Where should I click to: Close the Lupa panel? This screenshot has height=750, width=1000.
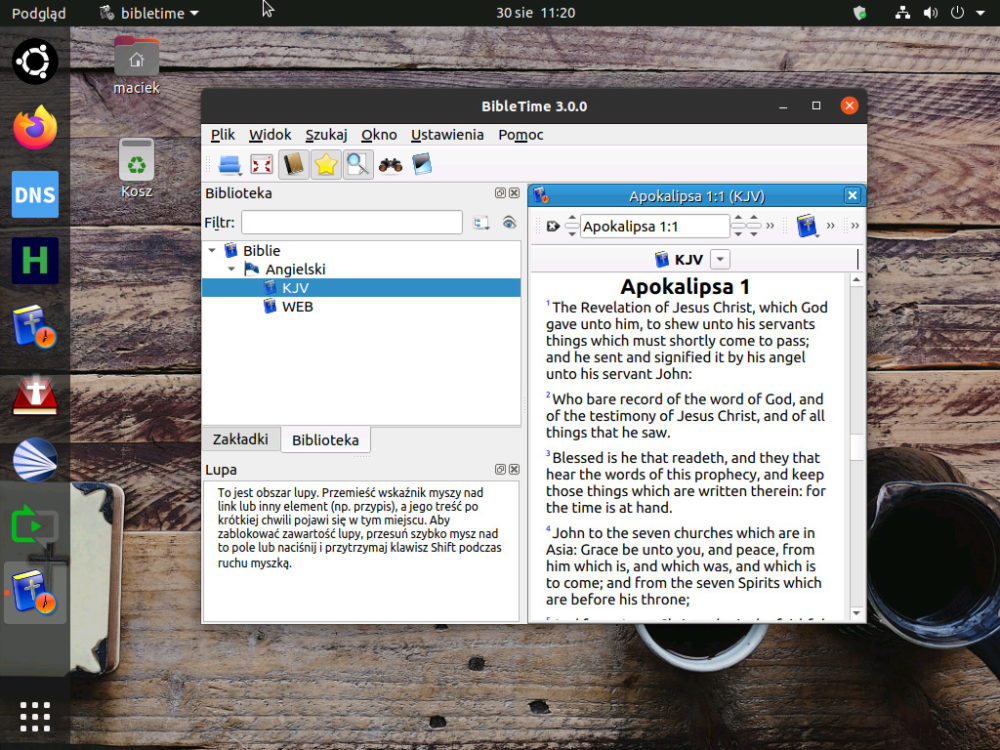pyautogui.click(x=514, y=469)
